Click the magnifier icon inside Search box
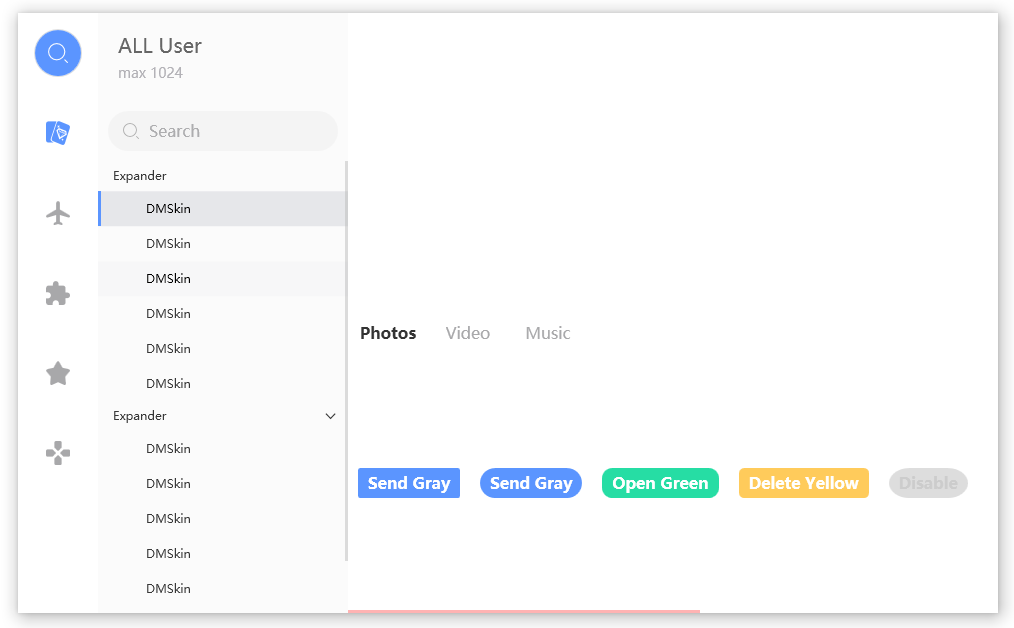Viewport: 1014px width, 628px height. (x=131, y=131)
